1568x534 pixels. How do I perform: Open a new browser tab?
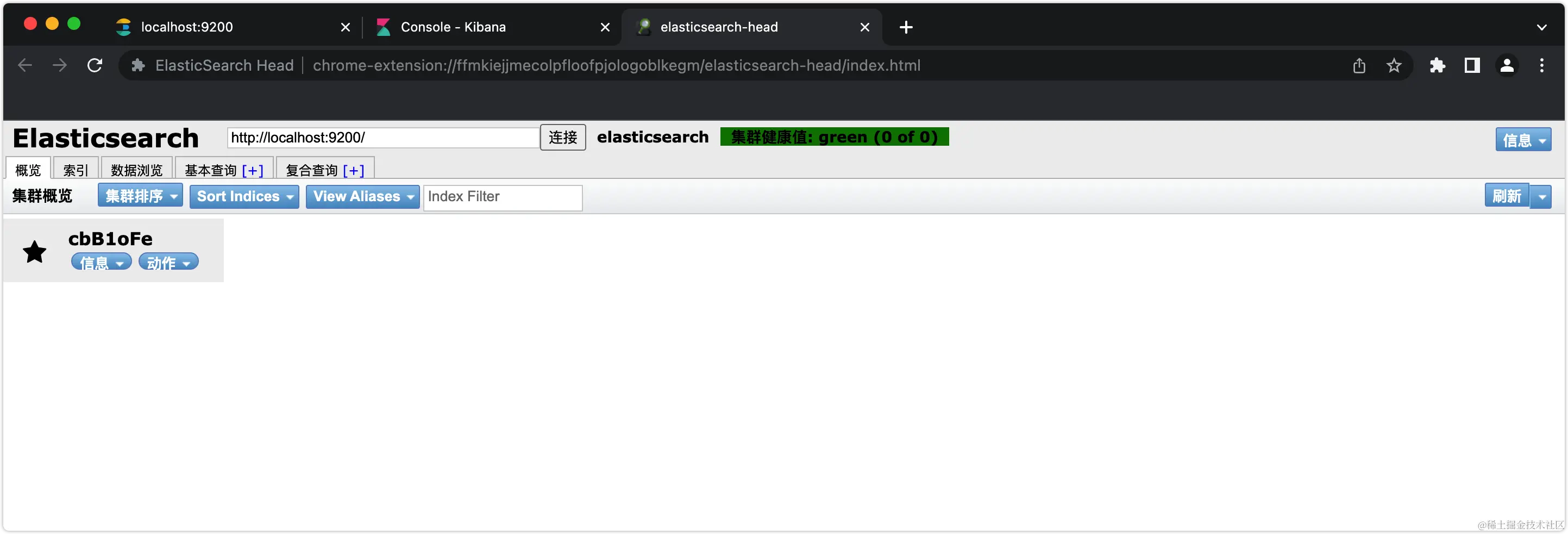(x=906, y=27)
